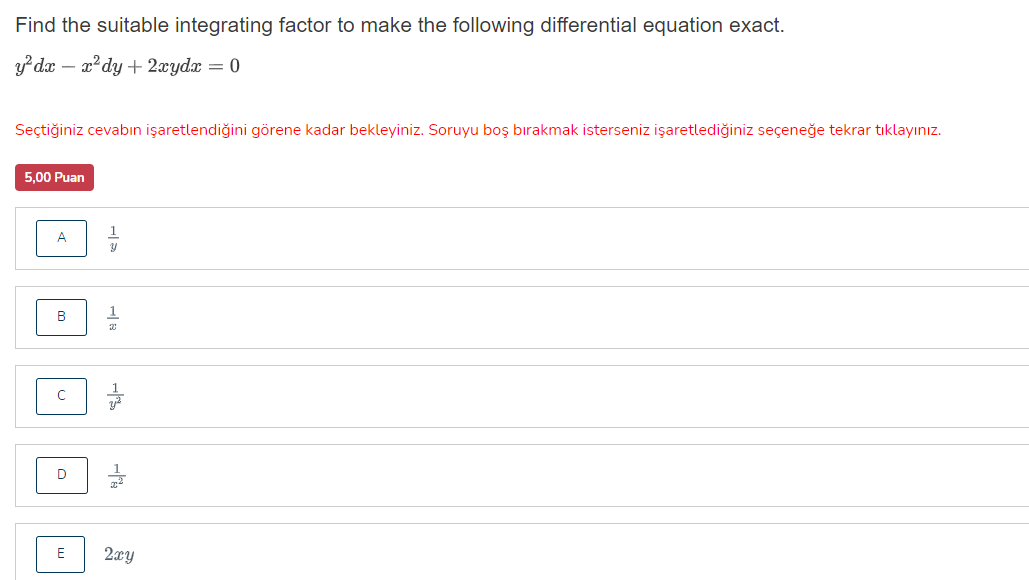
Task: Select answer option D with fraction 1/x²
Action: (x=61, y=475)
